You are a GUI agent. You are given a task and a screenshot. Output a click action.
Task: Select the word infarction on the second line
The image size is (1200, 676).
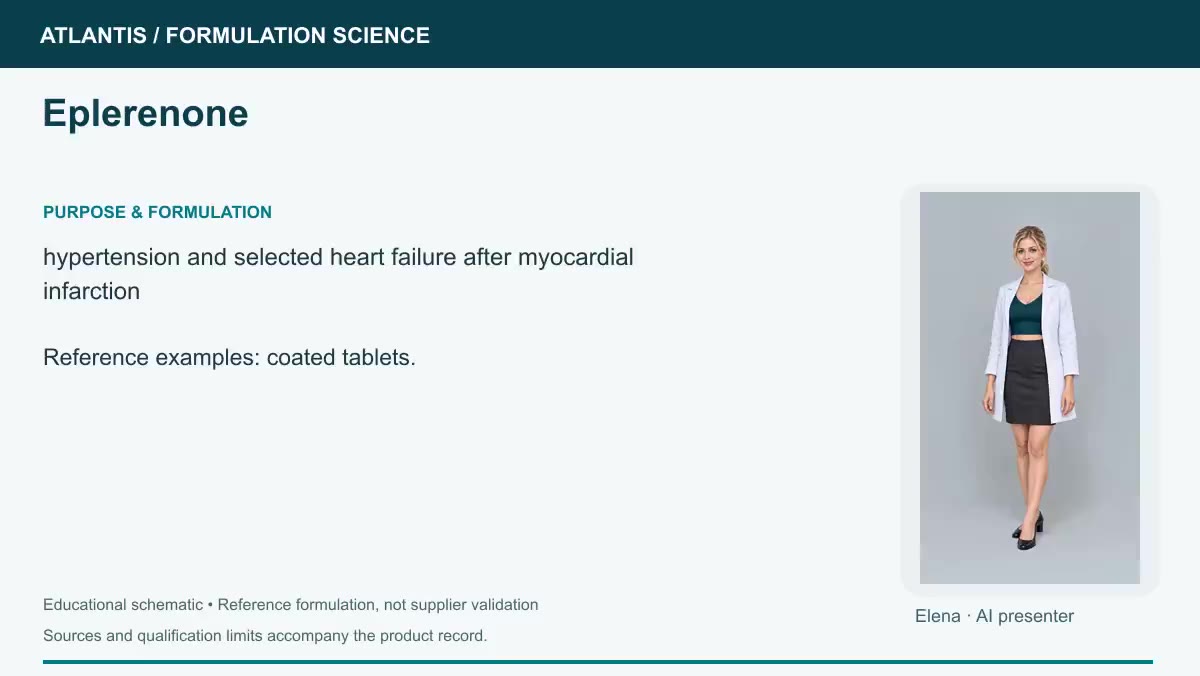91,291
